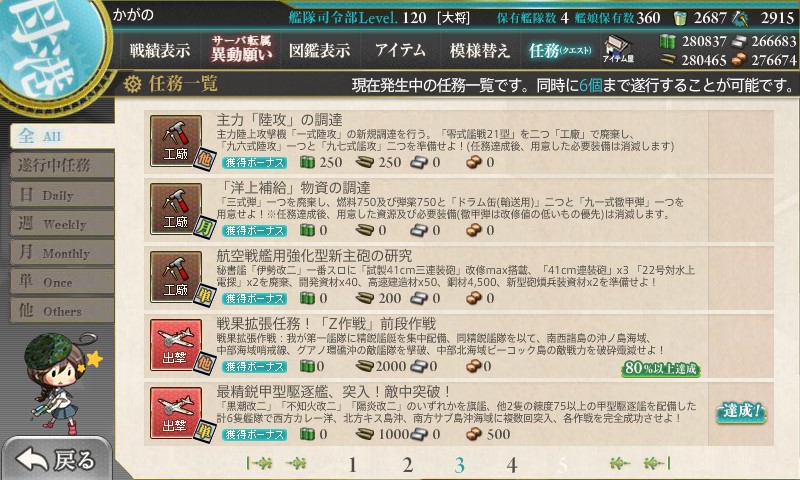Go to quest list page 4

pos(512,465)
